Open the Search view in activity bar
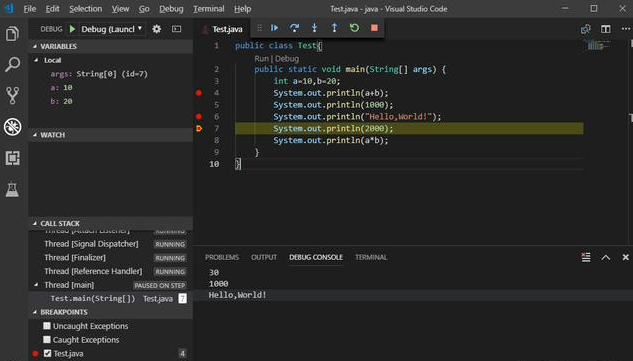Image resolution: width=633 pixels, height=361 pixels. coord(13,64)
